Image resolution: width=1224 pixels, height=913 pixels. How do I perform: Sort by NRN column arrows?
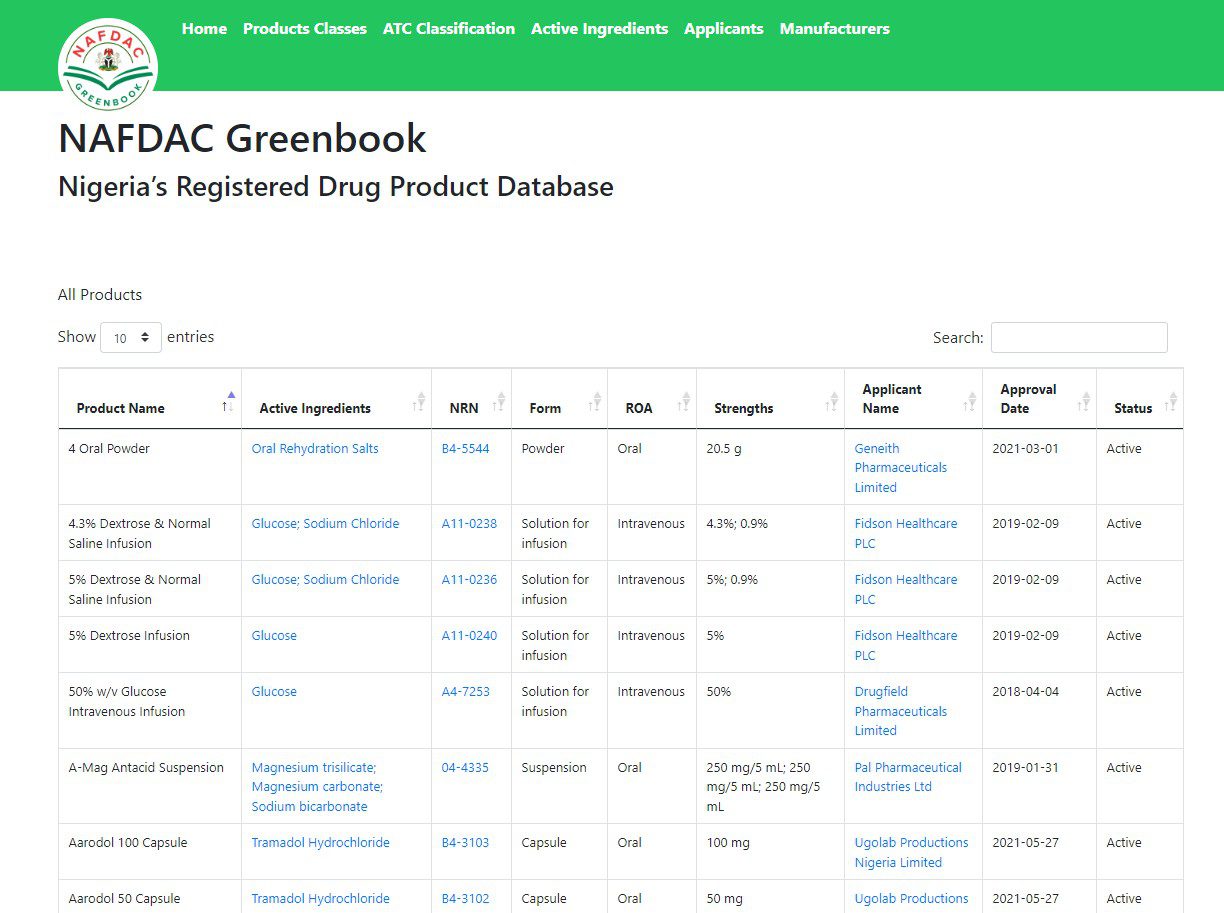pos(499,401)
